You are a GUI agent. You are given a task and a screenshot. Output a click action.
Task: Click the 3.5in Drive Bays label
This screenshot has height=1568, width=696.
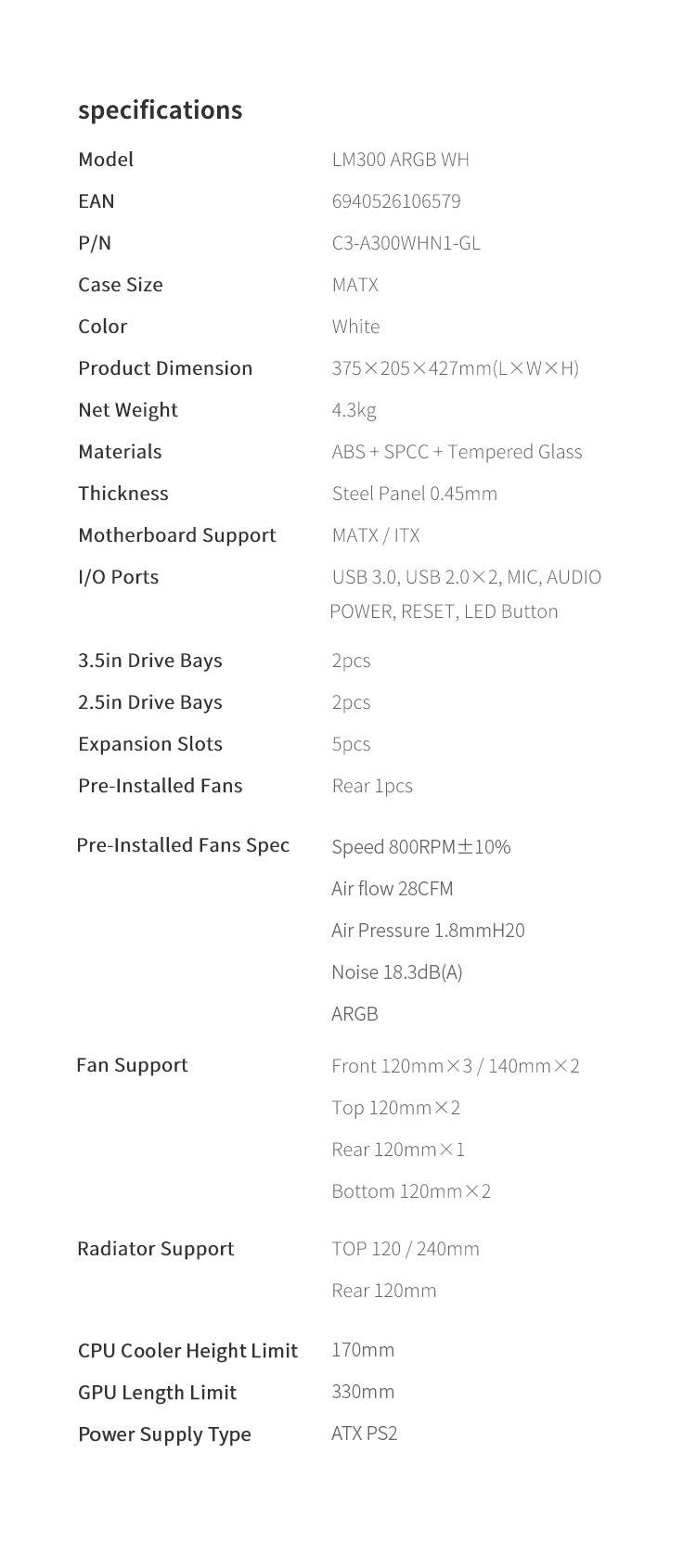tap(150, 661)
